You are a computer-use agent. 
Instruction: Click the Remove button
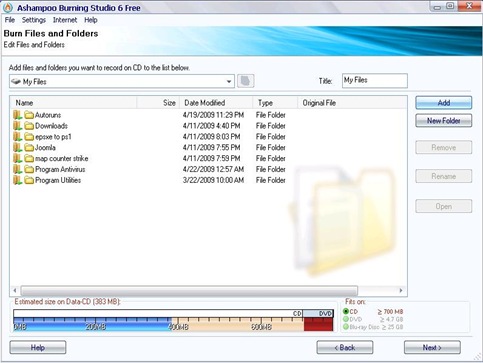pyautogui.click(x=444, y=147)
